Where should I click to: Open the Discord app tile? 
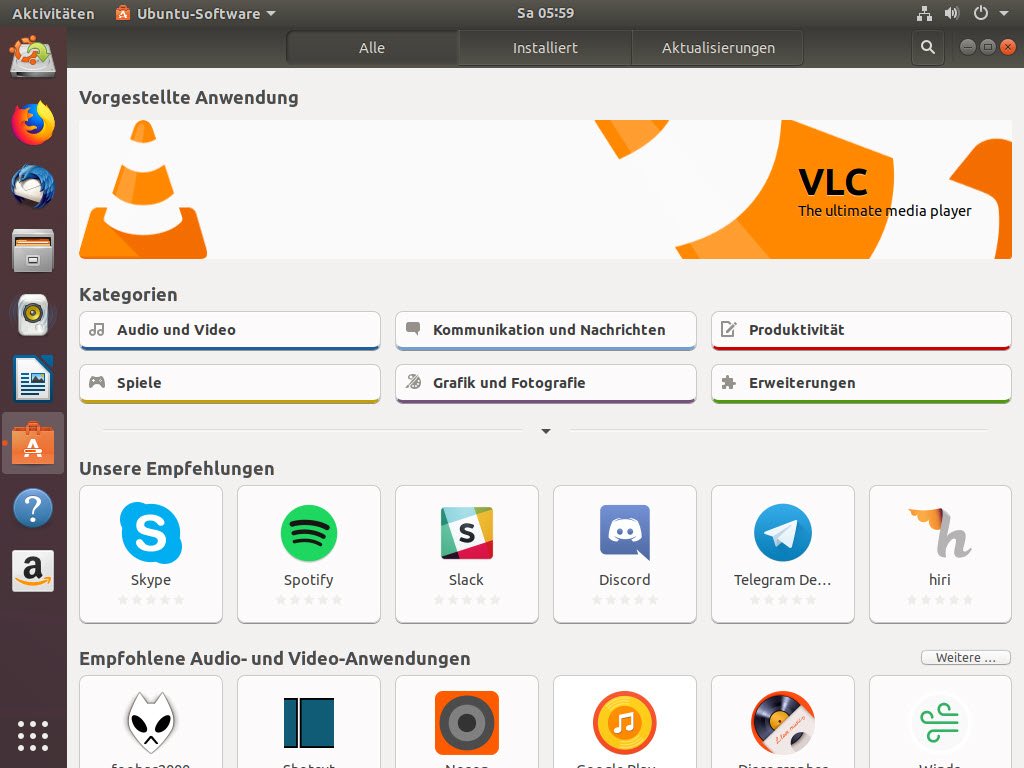pyautogui.click(x=625, y=554)
